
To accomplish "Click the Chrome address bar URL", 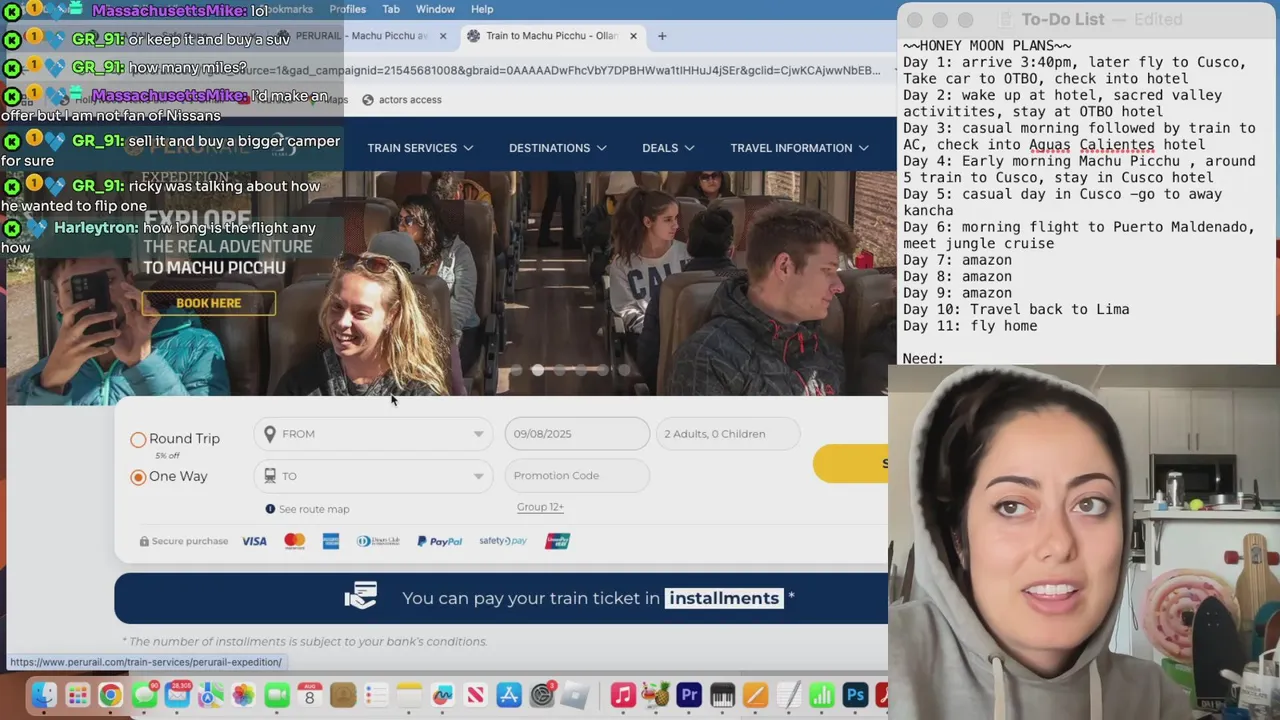I will (560, 71).
